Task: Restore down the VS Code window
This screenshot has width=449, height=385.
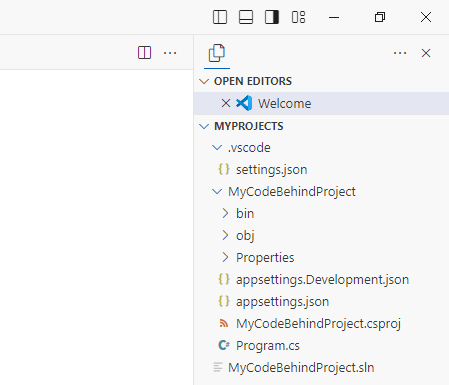Action: [x=380, y=17]
